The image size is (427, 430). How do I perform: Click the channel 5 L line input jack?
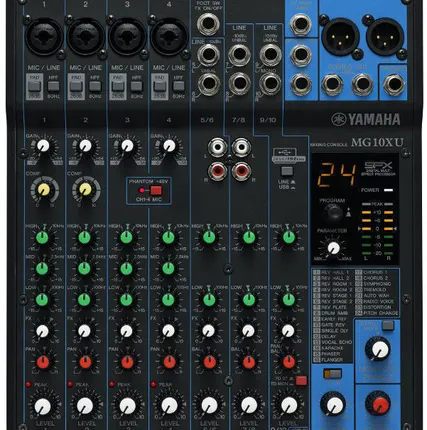pos(209,55)
